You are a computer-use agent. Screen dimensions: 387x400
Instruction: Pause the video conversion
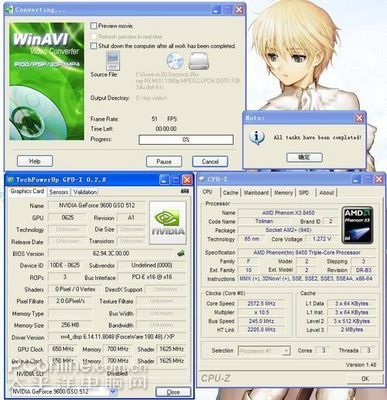click(x=164, y=162)
